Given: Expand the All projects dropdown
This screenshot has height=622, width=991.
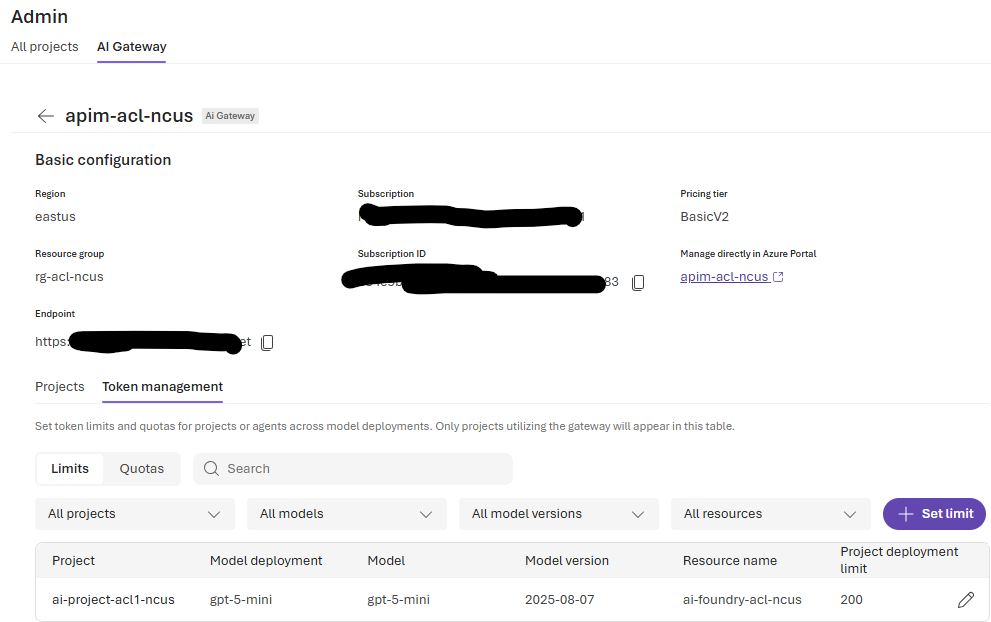Looking at the screenshot, I should [x=135, y=514].
